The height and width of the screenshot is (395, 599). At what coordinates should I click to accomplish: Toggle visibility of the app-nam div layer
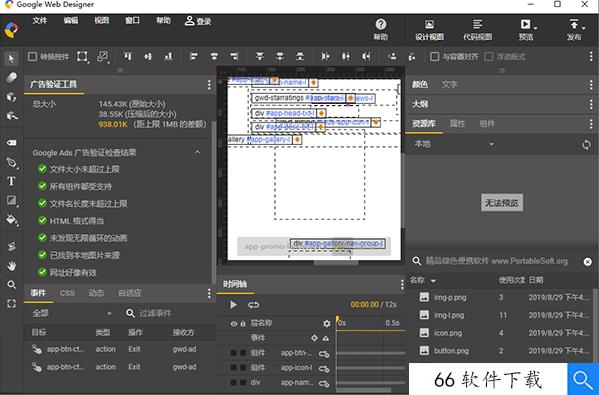(x=233, y=382)
